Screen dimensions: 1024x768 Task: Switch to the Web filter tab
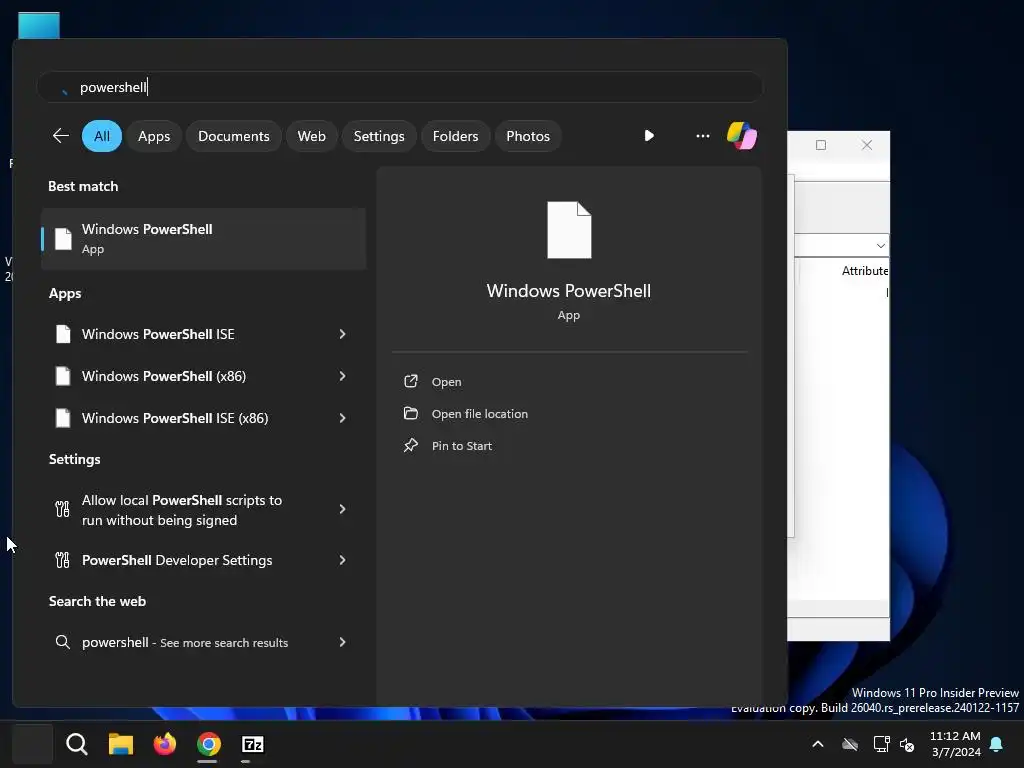tap(312, 136)
